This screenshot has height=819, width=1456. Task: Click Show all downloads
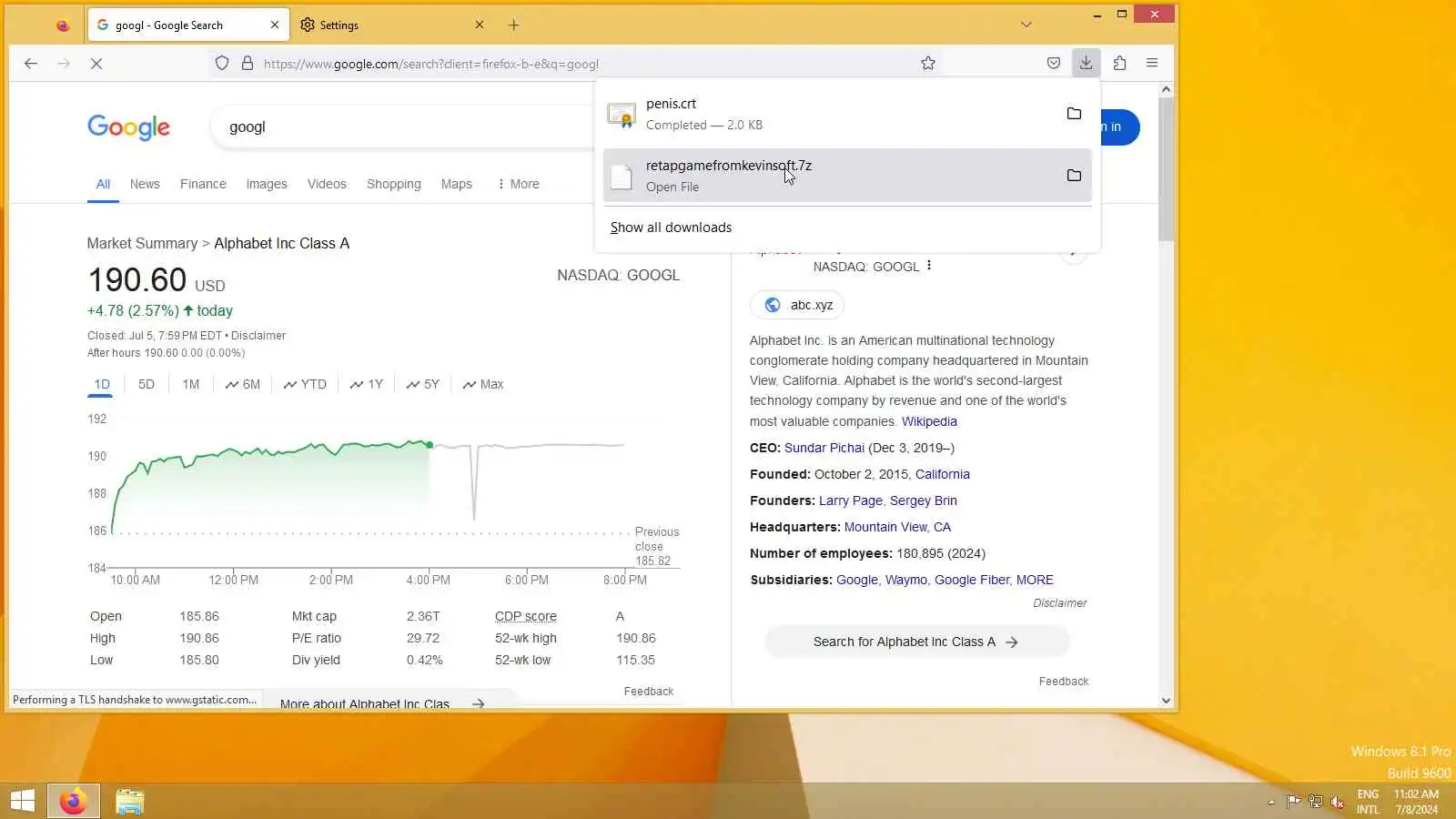671,227
